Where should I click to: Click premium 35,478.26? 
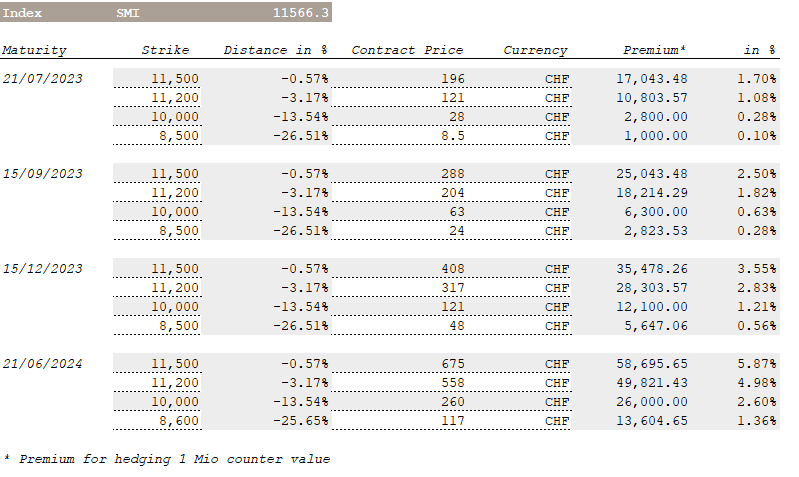coord(652,269)
